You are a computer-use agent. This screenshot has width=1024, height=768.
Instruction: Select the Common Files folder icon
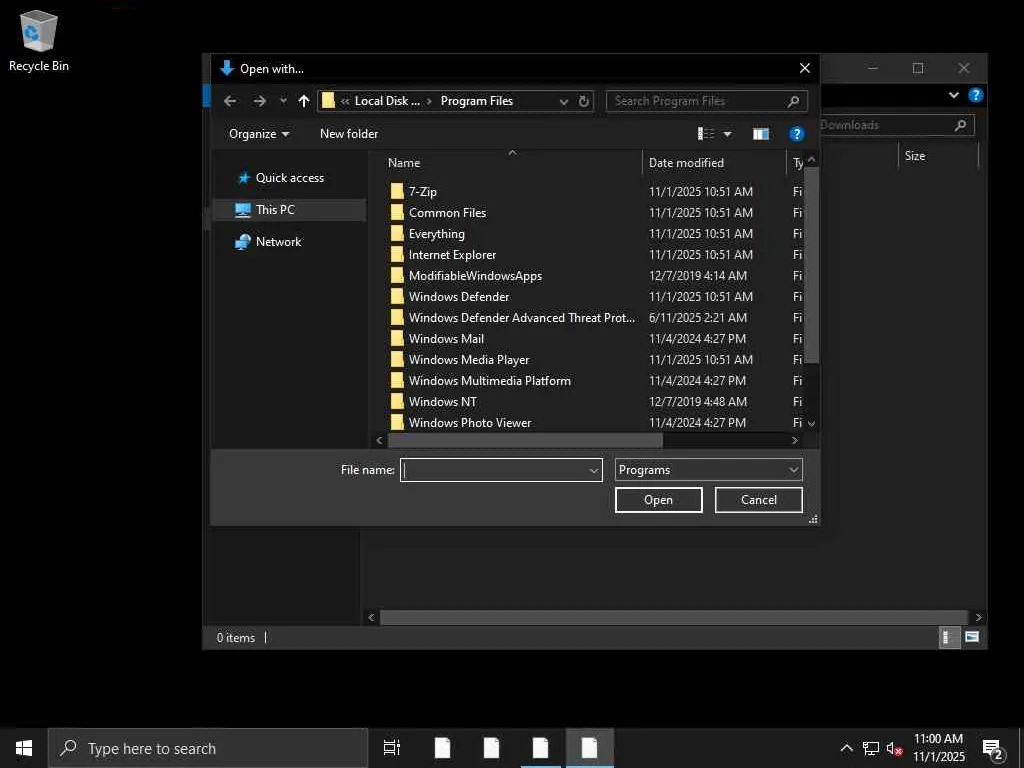397,212
